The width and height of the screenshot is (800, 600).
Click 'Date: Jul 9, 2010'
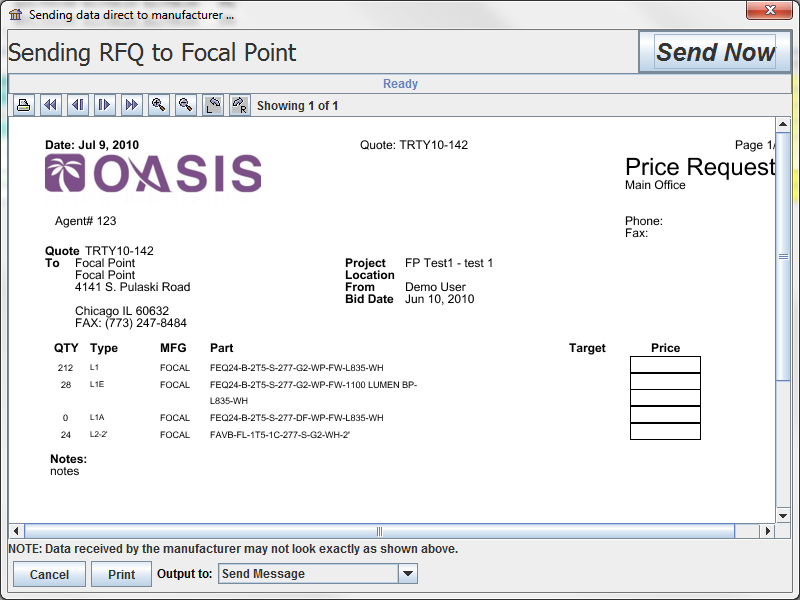click(x=92, y=145)
